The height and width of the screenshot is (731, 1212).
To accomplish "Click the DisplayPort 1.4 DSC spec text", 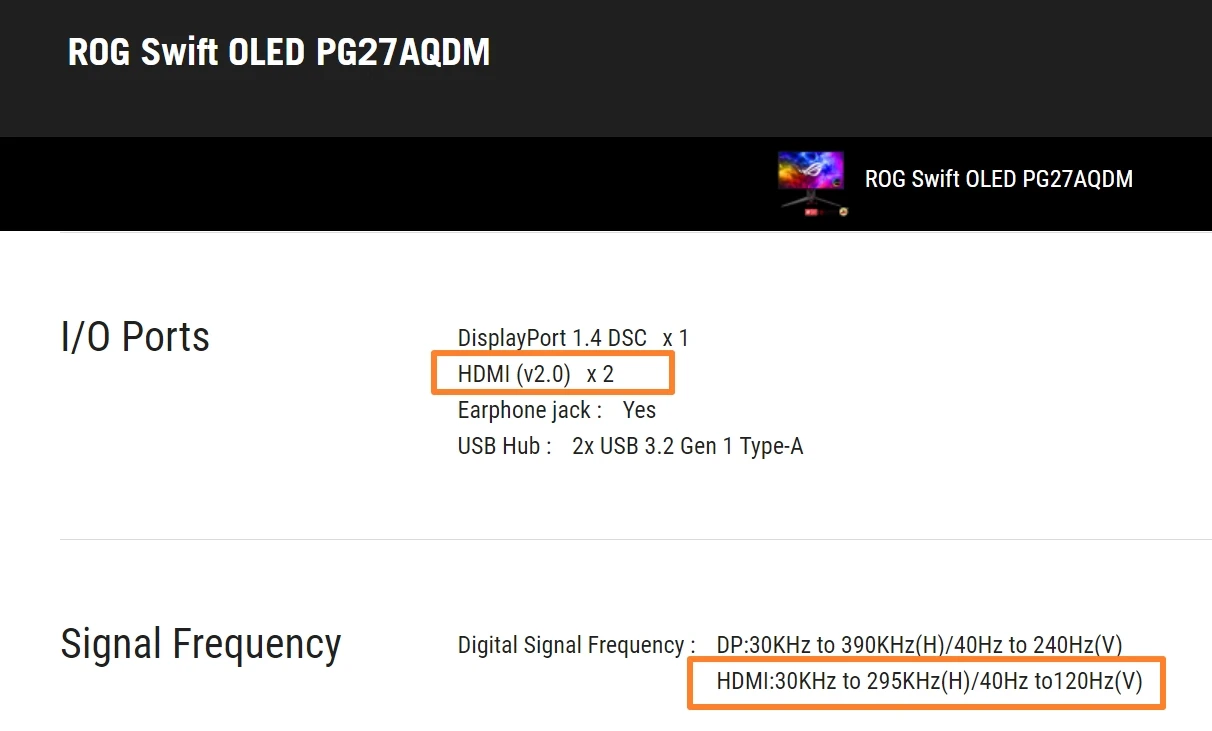I will 552,338.
